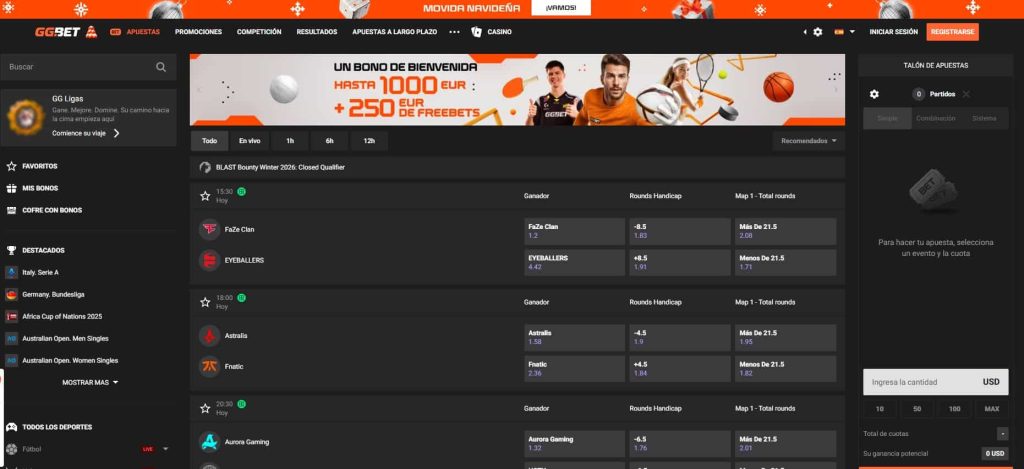
Task: Open the Casino section via cards icon
Action: point(477,32)
